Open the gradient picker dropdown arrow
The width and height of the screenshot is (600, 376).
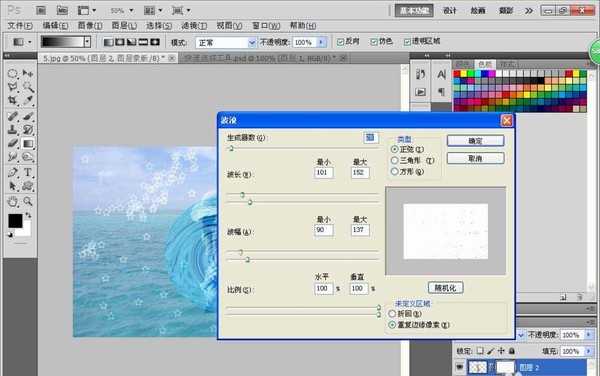[x=88, y=42]
